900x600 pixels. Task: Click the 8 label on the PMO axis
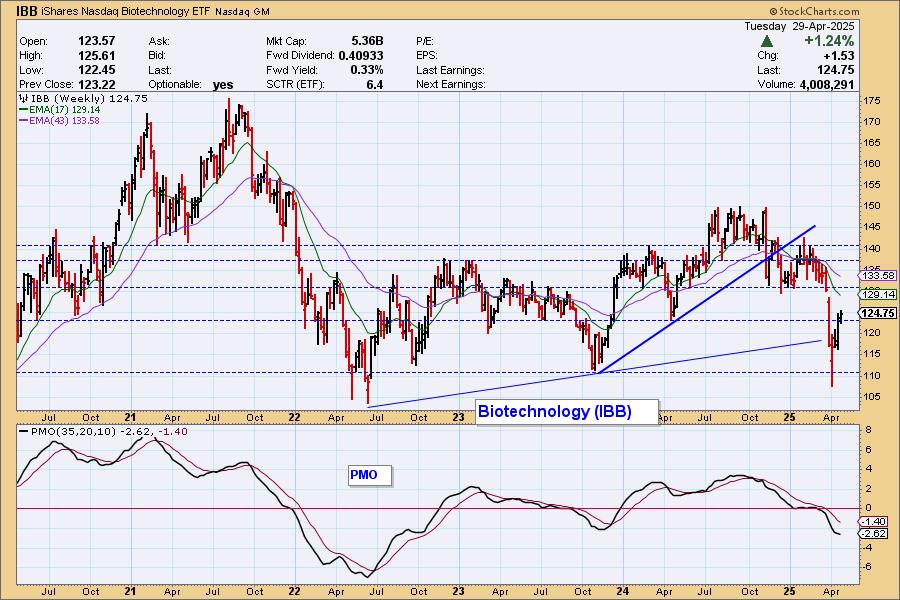pyautogui.click(x=868, y=430)
